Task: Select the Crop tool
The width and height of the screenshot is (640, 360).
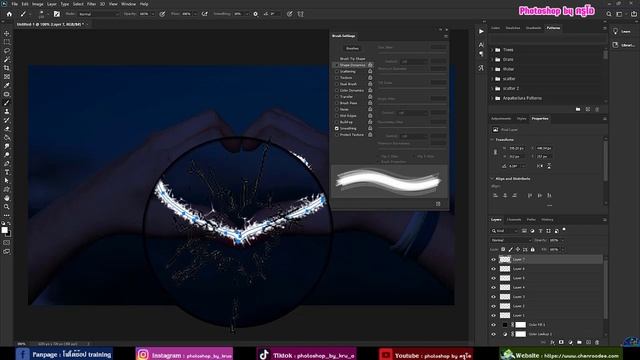Action: tap(7, 68)
